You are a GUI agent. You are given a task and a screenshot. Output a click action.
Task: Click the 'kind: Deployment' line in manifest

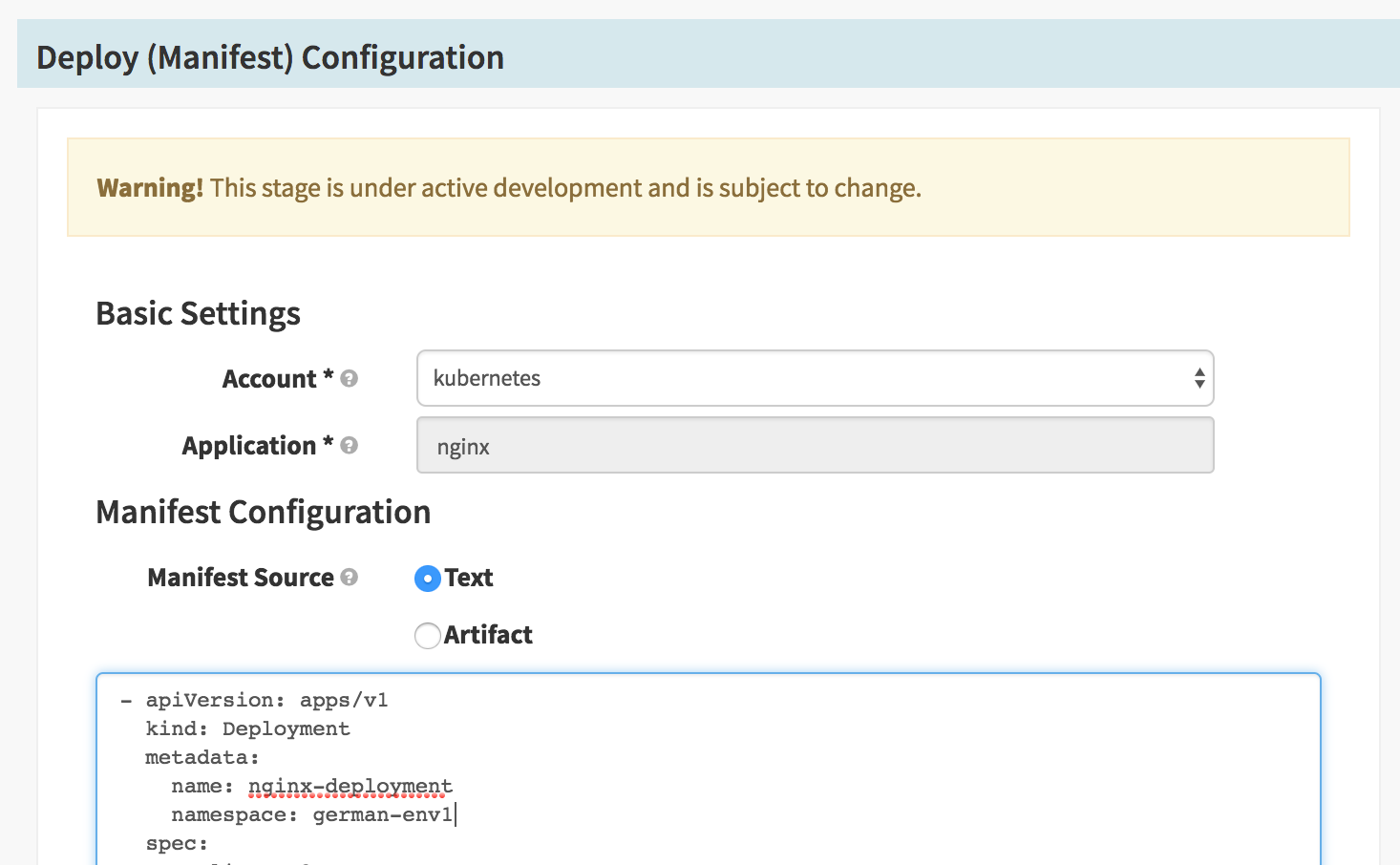pos(247,729)
